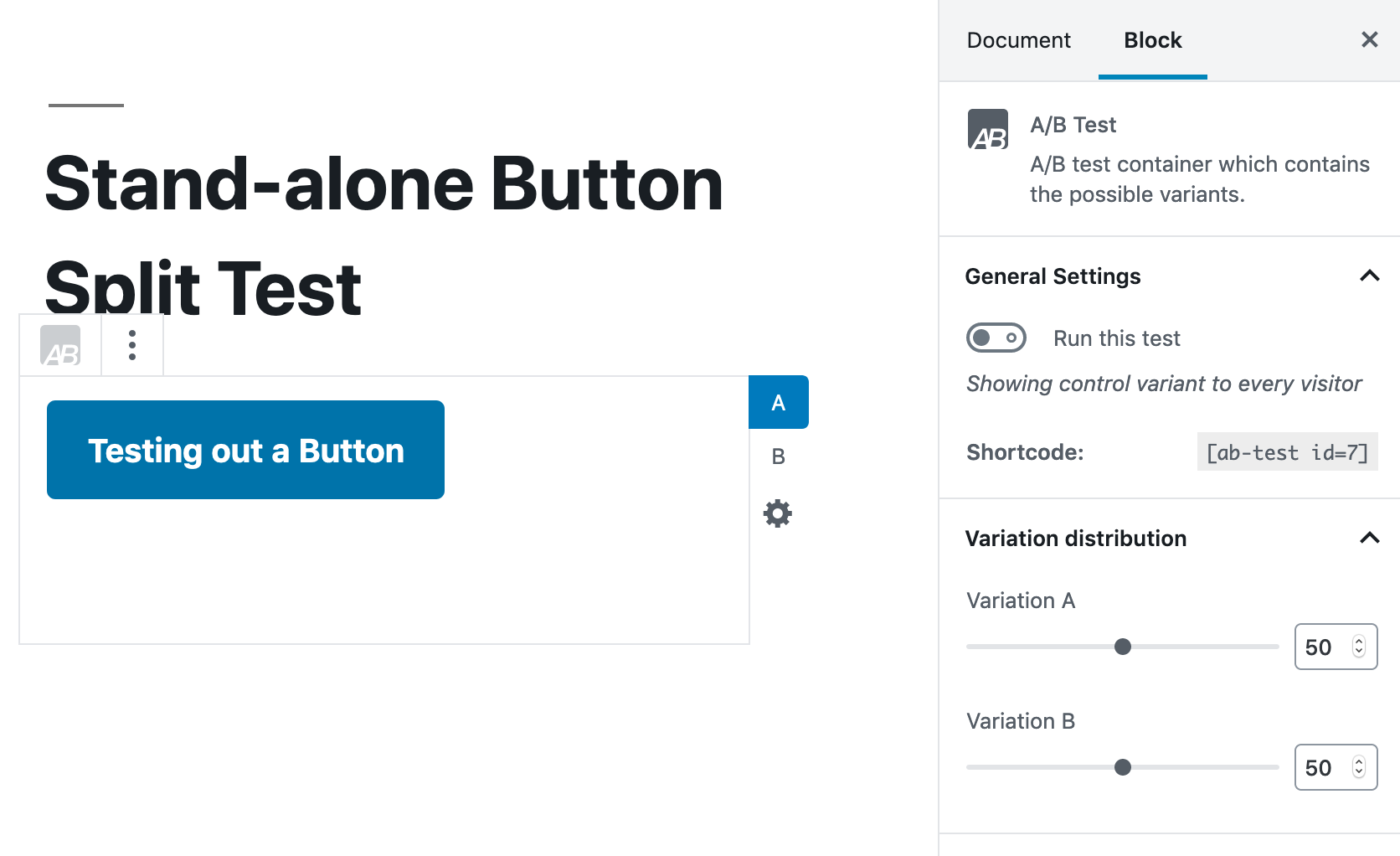
Task: Open variant settings gear icon
Action: 778,513
